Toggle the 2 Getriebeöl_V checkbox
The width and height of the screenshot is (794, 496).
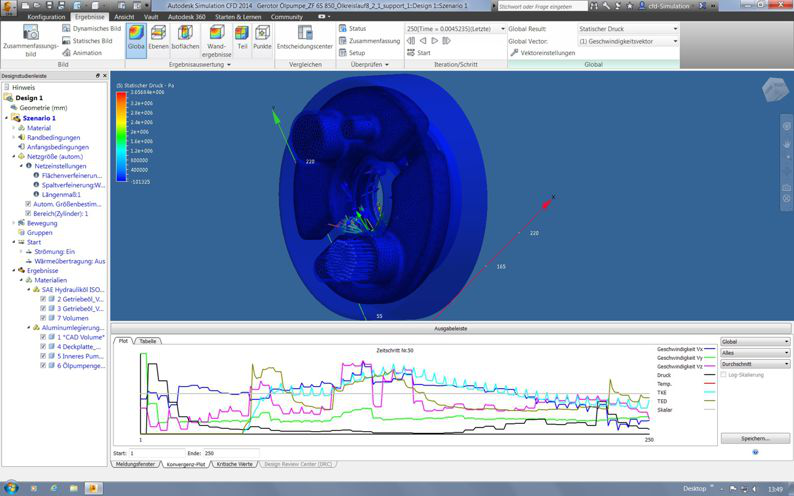tap(43, 299)
